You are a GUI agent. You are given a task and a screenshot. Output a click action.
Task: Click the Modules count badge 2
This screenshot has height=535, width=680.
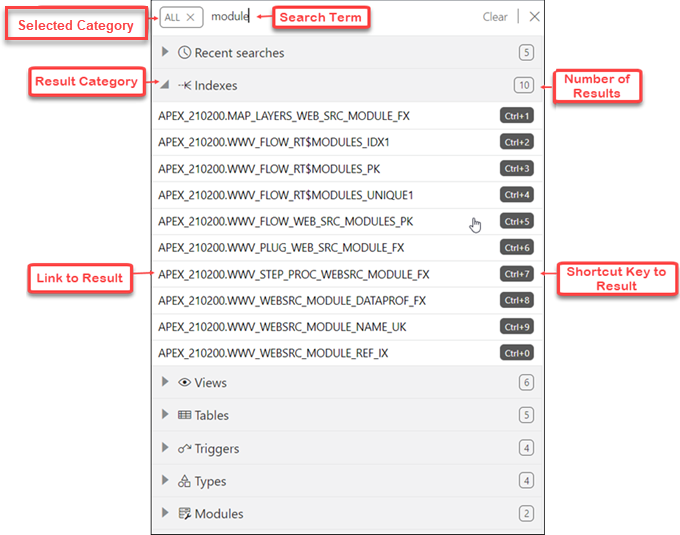(526, 514)
